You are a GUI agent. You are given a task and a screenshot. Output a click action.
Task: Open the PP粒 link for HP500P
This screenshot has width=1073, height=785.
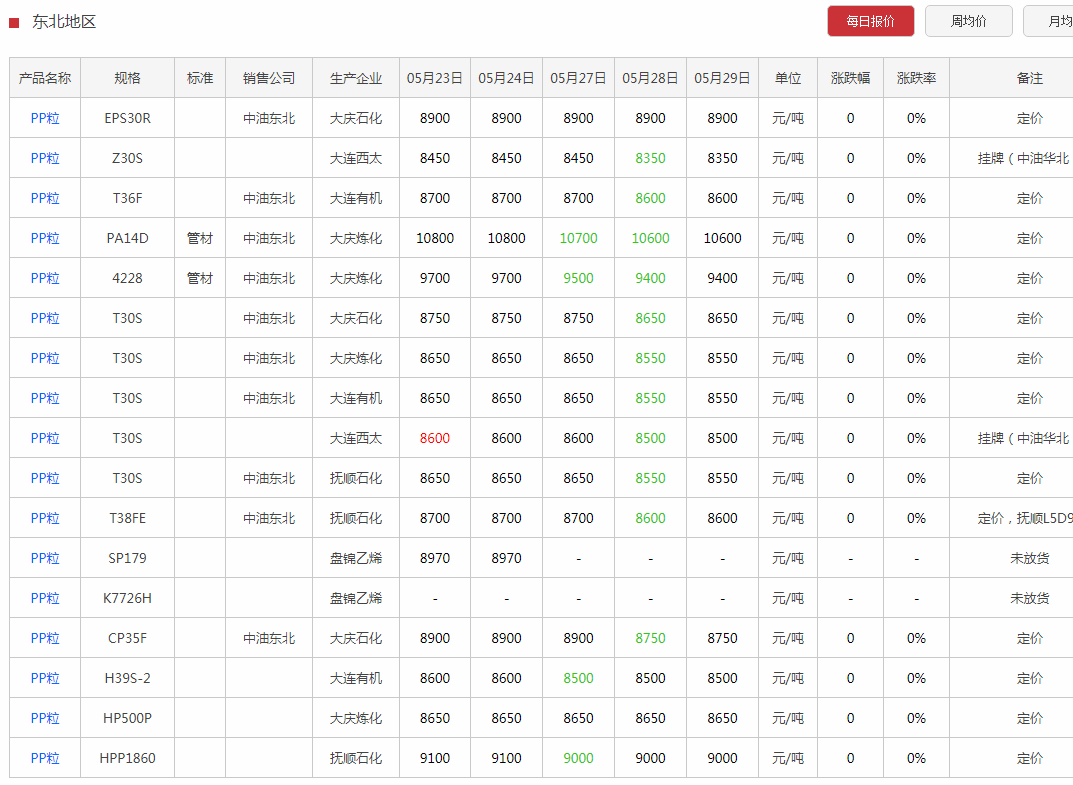[45, 719]
